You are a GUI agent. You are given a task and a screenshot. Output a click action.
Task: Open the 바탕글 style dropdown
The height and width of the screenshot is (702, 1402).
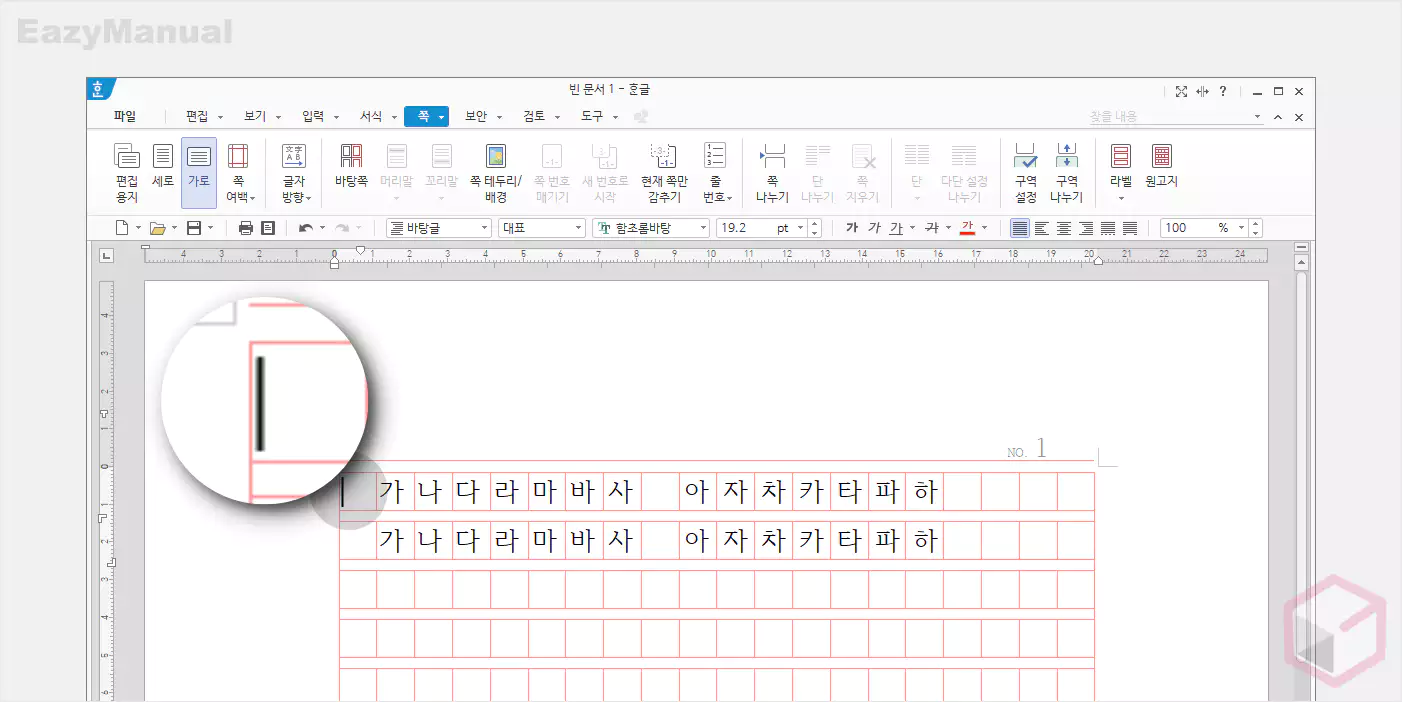(x=485, y=228)
